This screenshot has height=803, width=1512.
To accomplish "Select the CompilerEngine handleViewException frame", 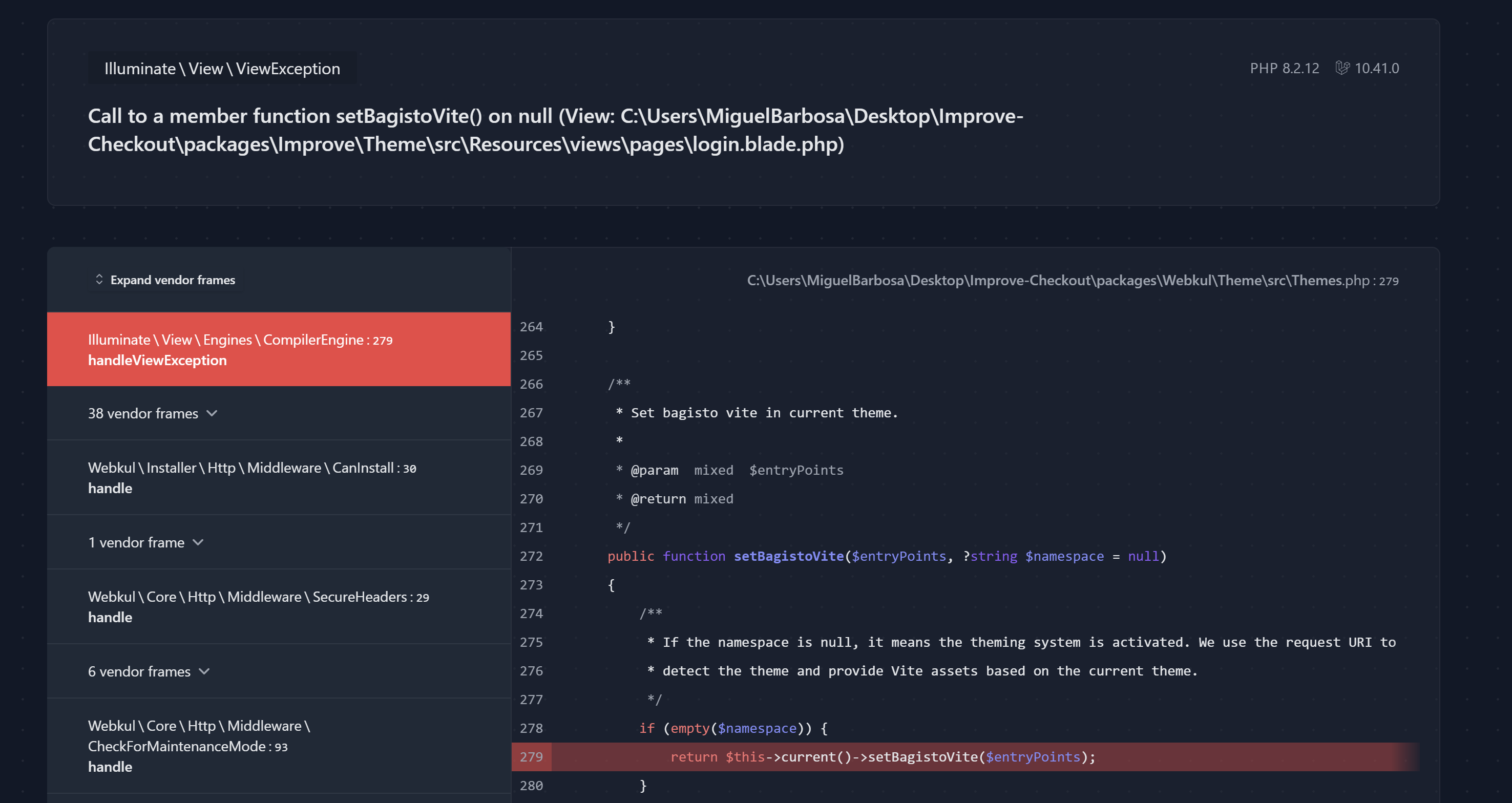I will click(279, 349).
